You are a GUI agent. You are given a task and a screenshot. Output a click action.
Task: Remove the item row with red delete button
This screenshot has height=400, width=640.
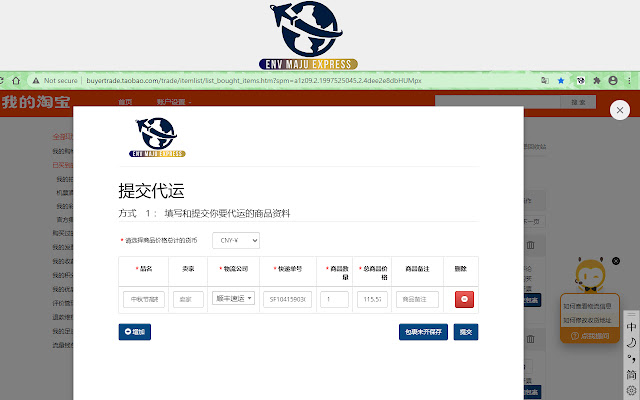tap(464, 299)
